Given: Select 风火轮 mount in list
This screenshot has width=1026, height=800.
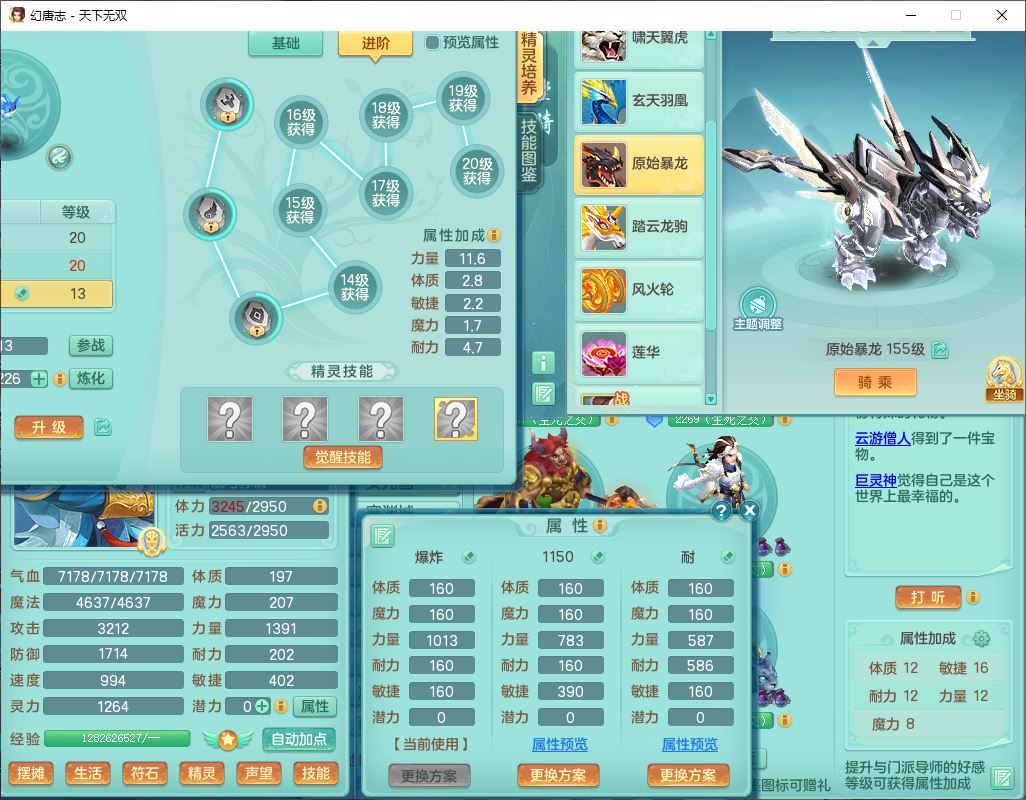Looking at the screenshot, I should click(639, 289).
